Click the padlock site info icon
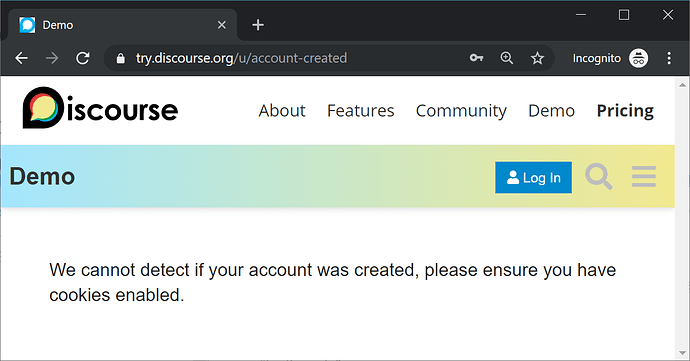 [121, 59]
